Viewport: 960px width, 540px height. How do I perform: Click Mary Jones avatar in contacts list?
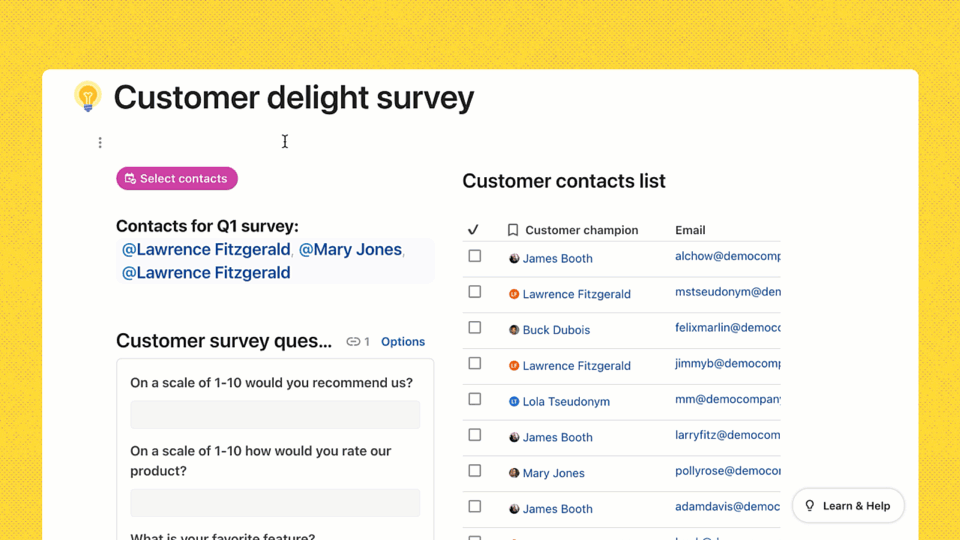click(x=514, y=473)
